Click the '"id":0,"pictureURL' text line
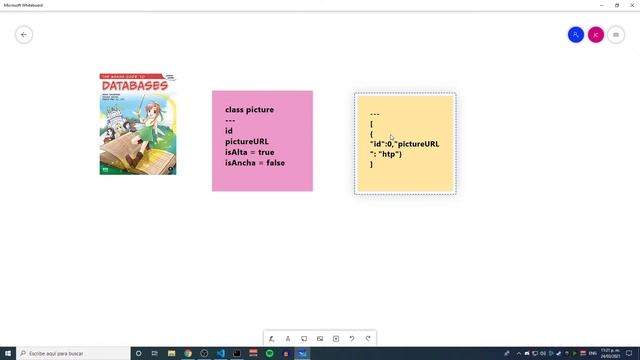 click(404, 144)
